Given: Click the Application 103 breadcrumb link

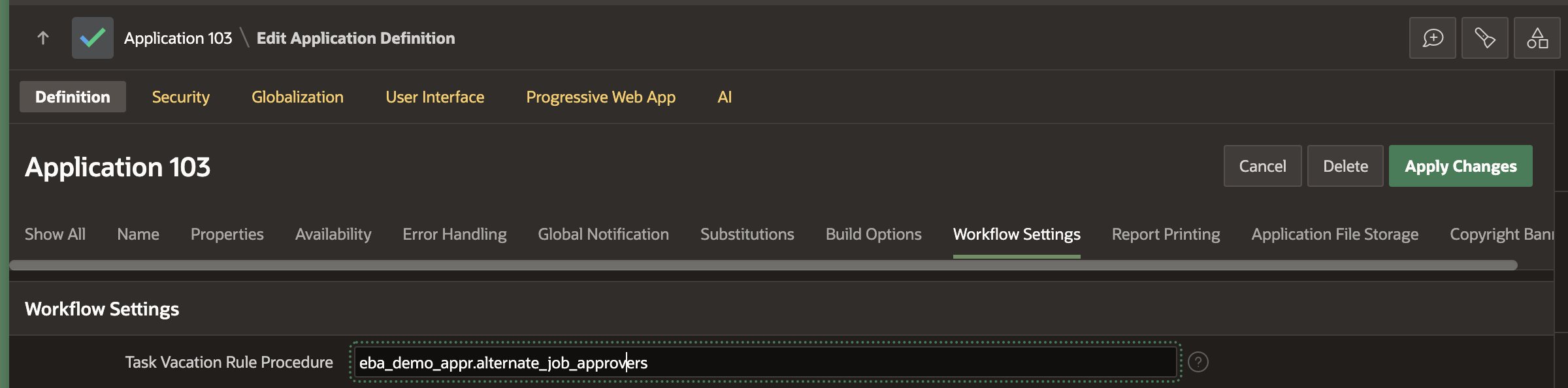Looking at the screenshot, I should coord(178,37).
